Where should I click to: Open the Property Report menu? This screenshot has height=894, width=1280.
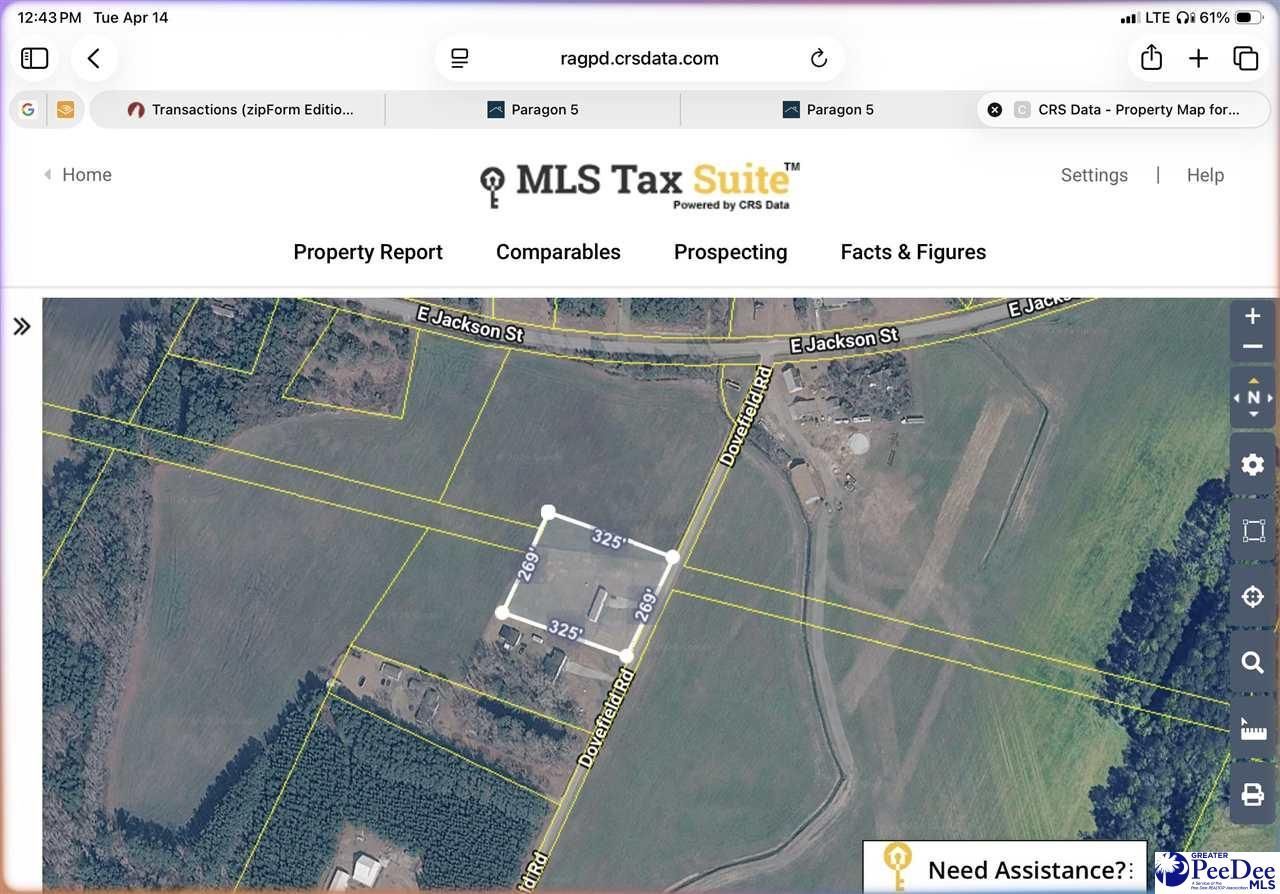pos(368,252)
